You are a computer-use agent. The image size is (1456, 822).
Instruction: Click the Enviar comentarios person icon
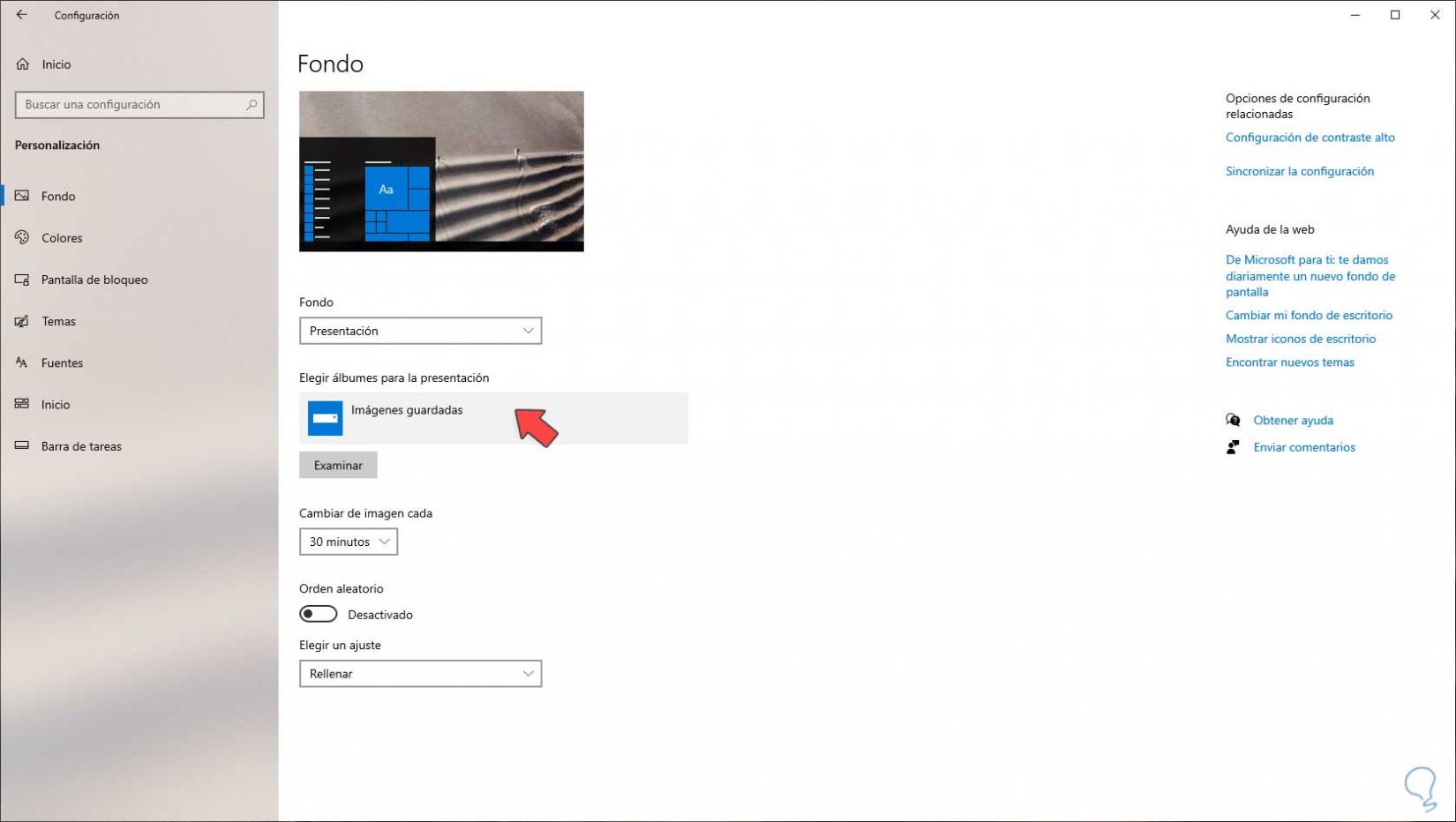1233,447
